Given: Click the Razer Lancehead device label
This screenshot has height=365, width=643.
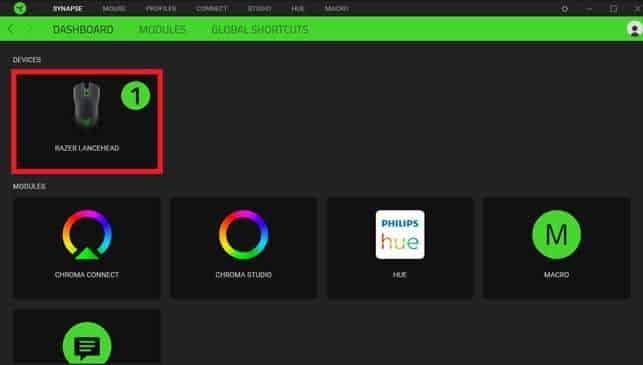Looking at the screenshot, I should pyautogui.click(x=87, y=148).
